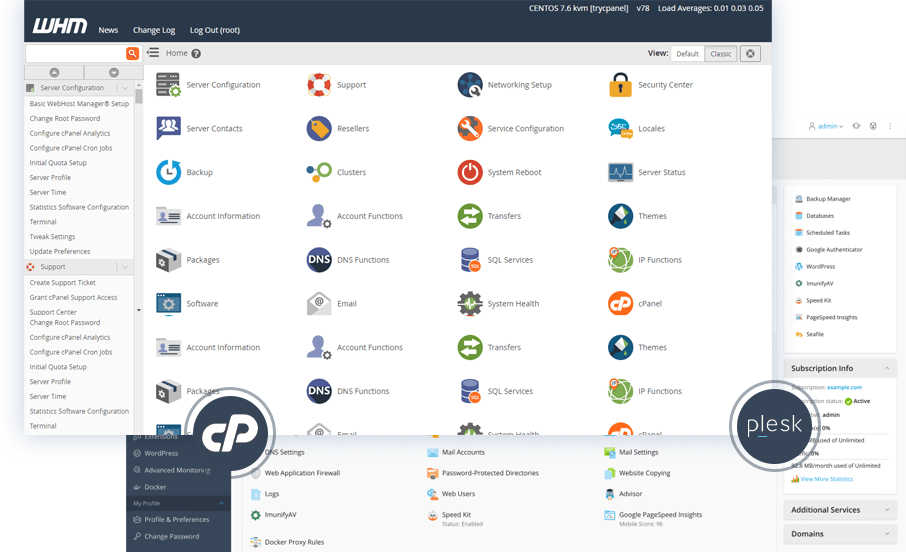Click the orange search icon
The width and height of the screenshot is (906, 552).
(x=132, y=53)
